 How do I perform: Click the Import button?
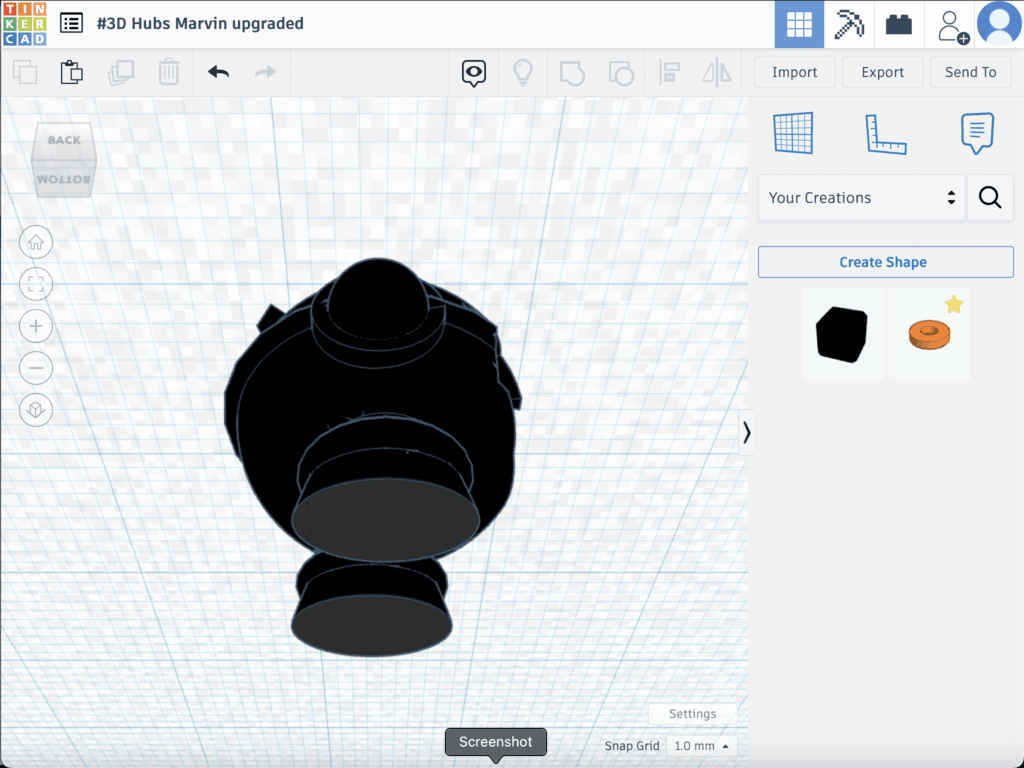click(794, 72)
